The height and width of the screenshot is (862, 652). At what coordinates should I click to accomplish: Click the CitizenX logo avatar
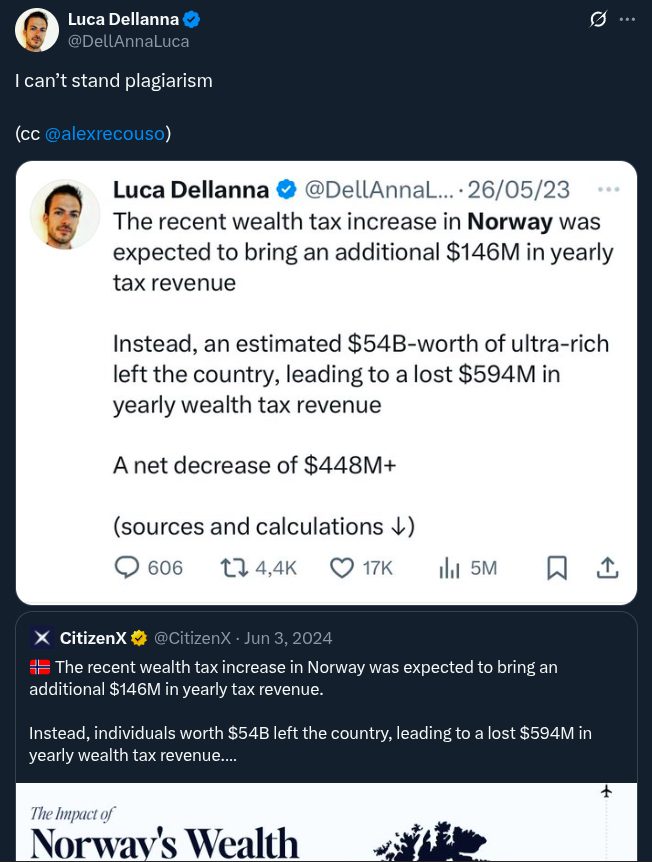[x=41, y=637]
